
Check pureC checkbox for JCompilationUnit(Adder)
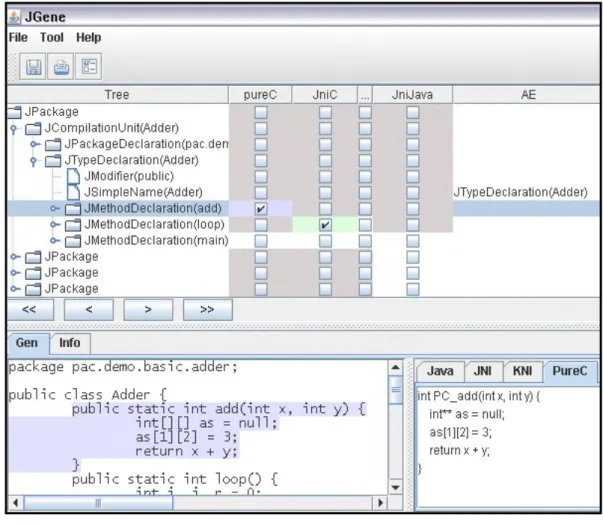tap(261, 128)
